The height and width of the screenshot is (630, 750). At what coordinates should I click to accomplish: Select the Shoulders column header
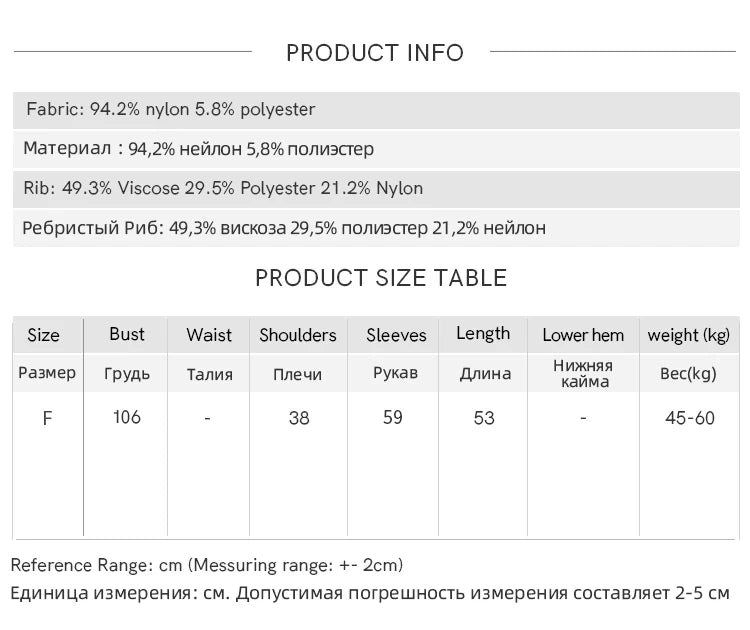coord(298,335)
